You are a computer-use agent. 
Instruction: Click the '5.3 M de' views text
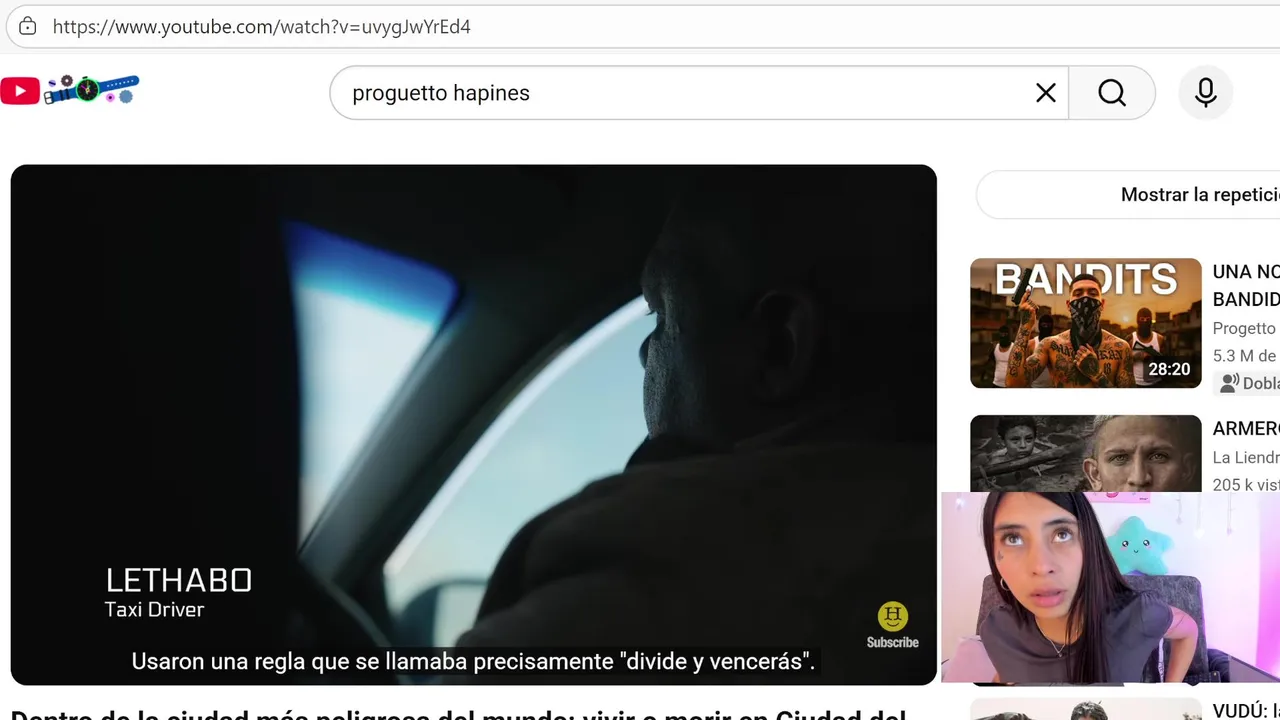pyautogui.click(x=1245, y=355)
